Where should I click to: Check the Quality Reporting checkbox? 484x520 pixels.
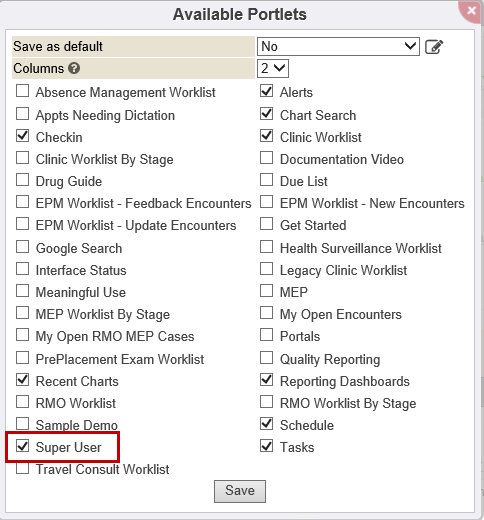(266, 358)
